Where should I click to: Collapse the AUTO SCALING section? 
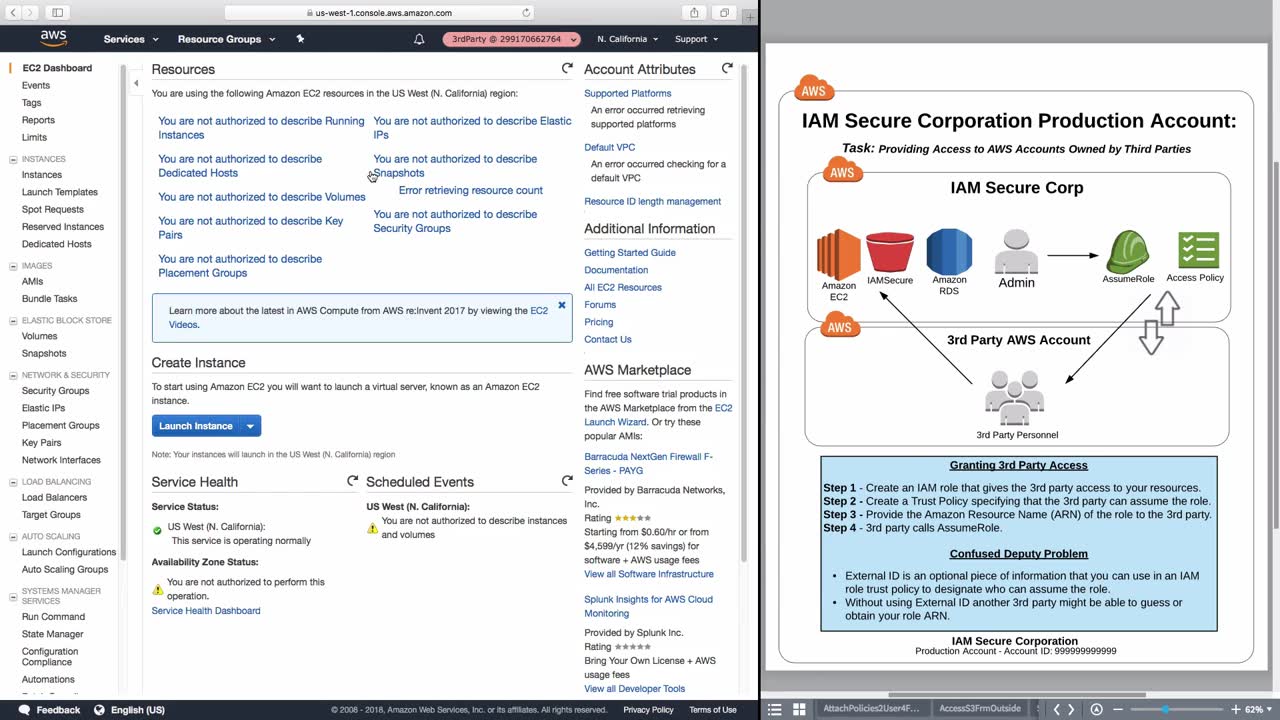(13, 537)
